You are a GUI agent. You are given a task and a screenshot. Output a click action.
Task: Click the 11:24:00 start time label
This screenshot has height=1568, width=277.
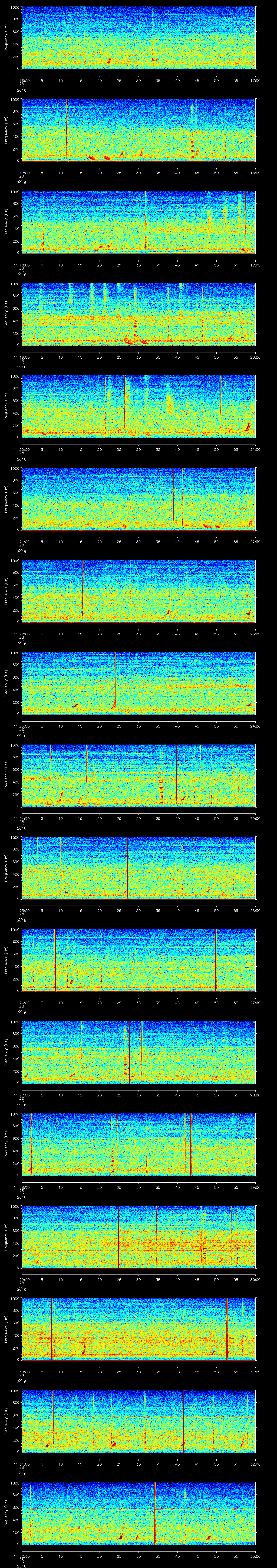[21, 818]
